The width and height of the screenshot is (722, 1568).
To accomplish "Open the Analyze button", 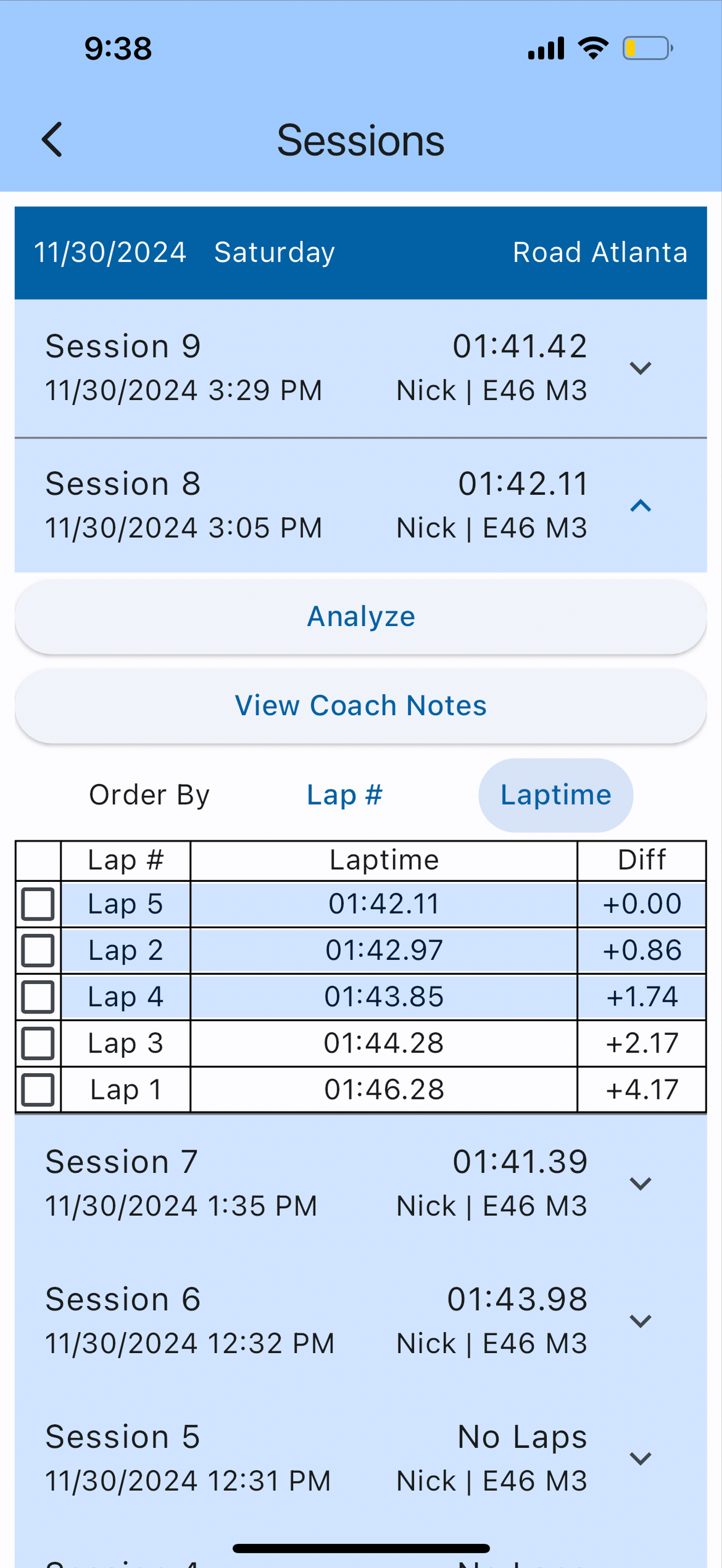I will [361, 617].
